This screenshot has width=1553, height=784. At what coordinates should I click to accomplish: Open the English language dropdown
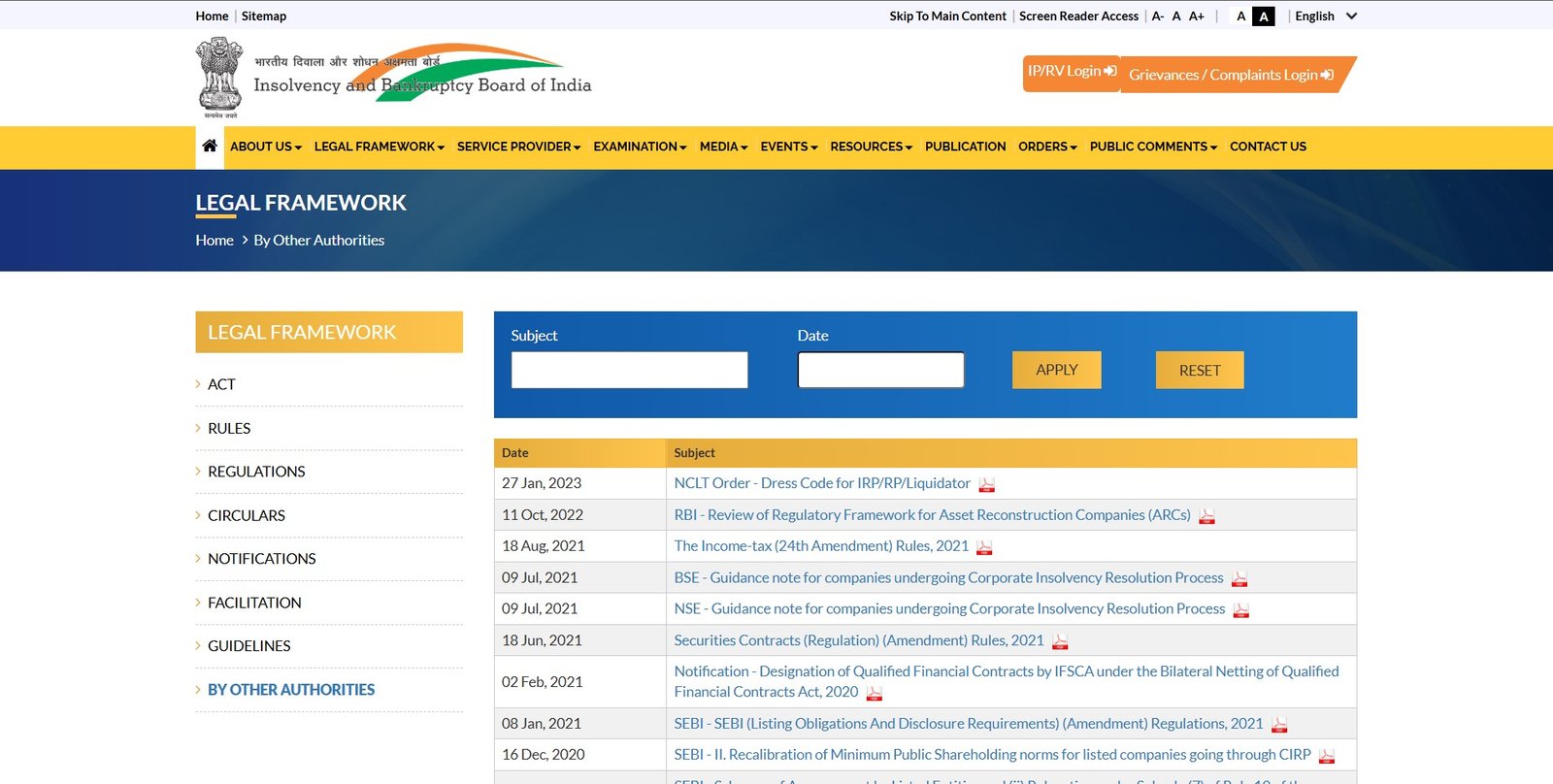pos(1325,16)
